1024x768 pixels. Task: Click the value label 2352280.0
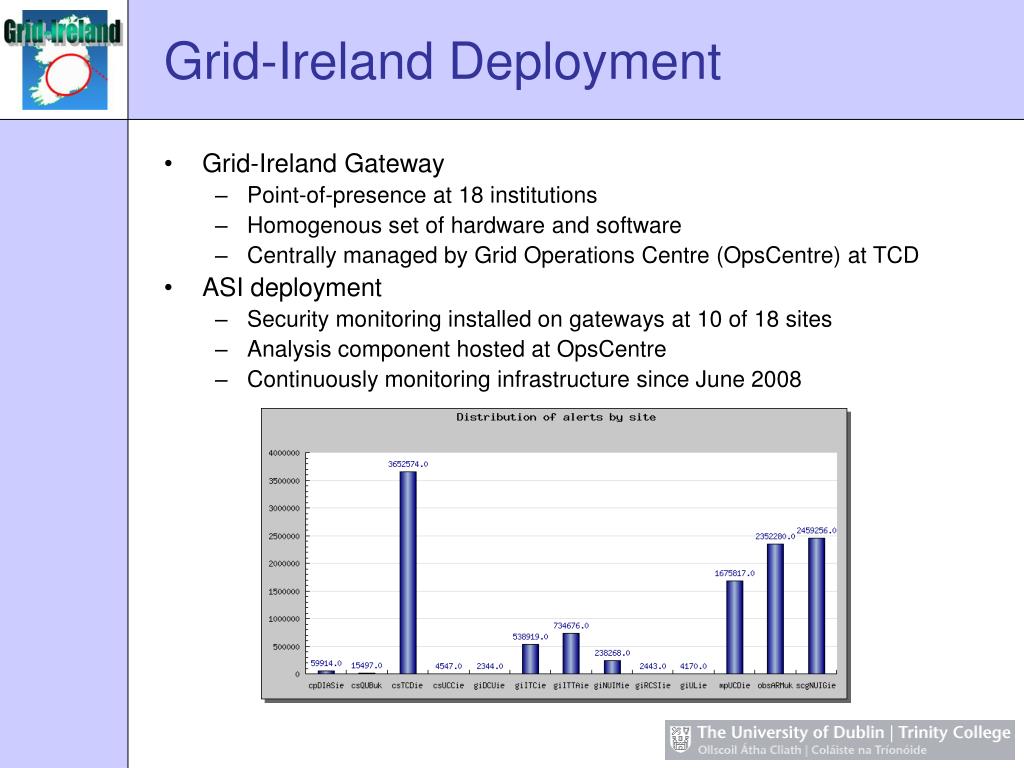coord(775,537)
